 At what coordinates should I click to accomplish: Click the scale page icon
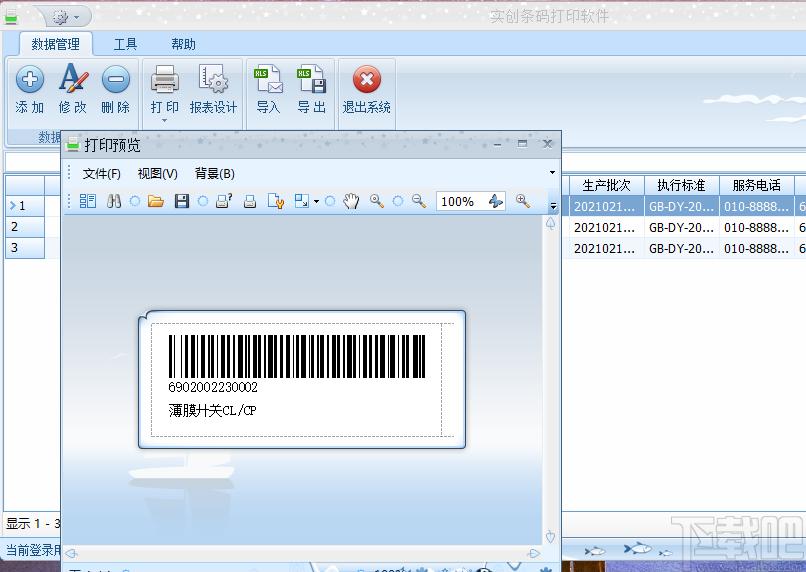coord(302,201)
